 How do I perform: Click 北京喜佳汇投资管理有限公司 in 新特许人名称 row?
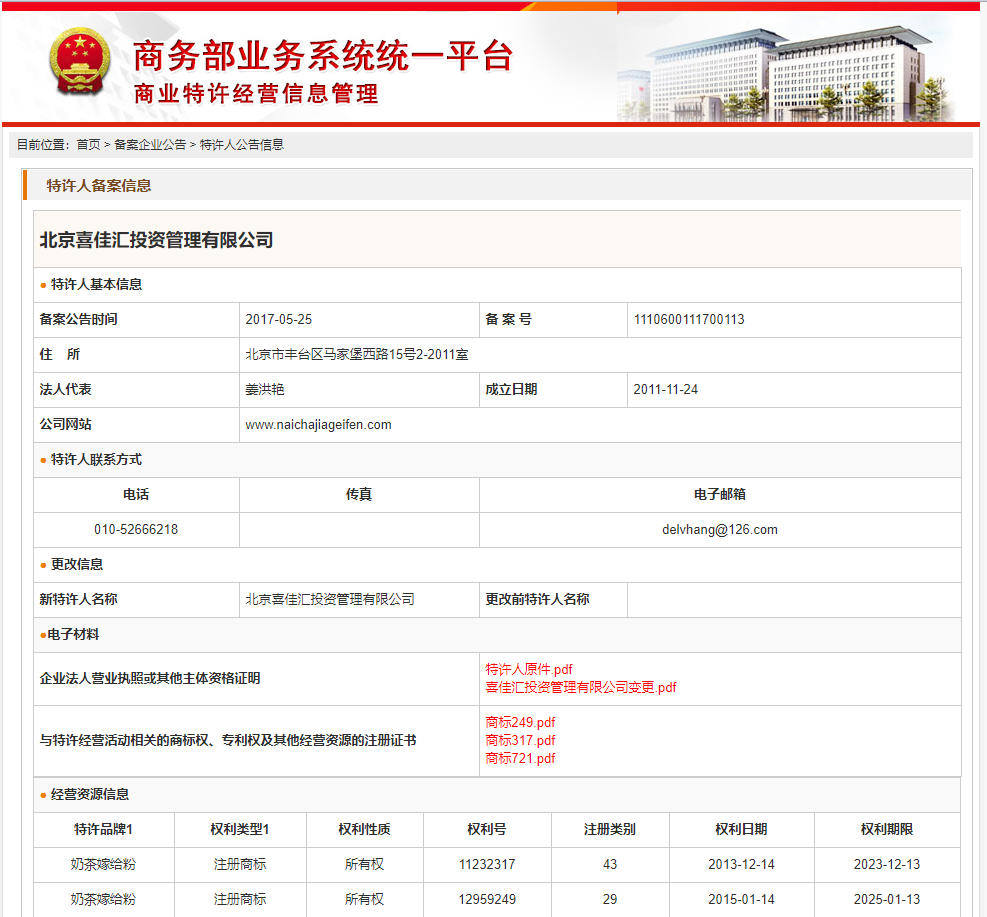330,599
